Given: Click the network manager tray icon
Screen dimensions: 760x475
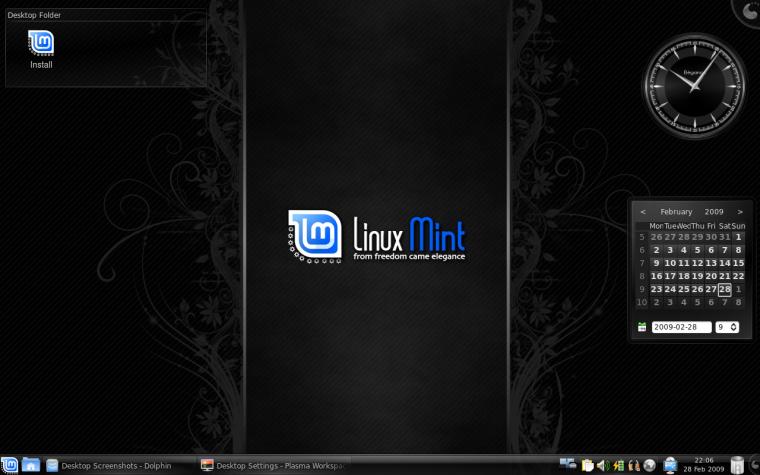Looking at the screenshot, I should pyautogui.click(x=568, y=464).
